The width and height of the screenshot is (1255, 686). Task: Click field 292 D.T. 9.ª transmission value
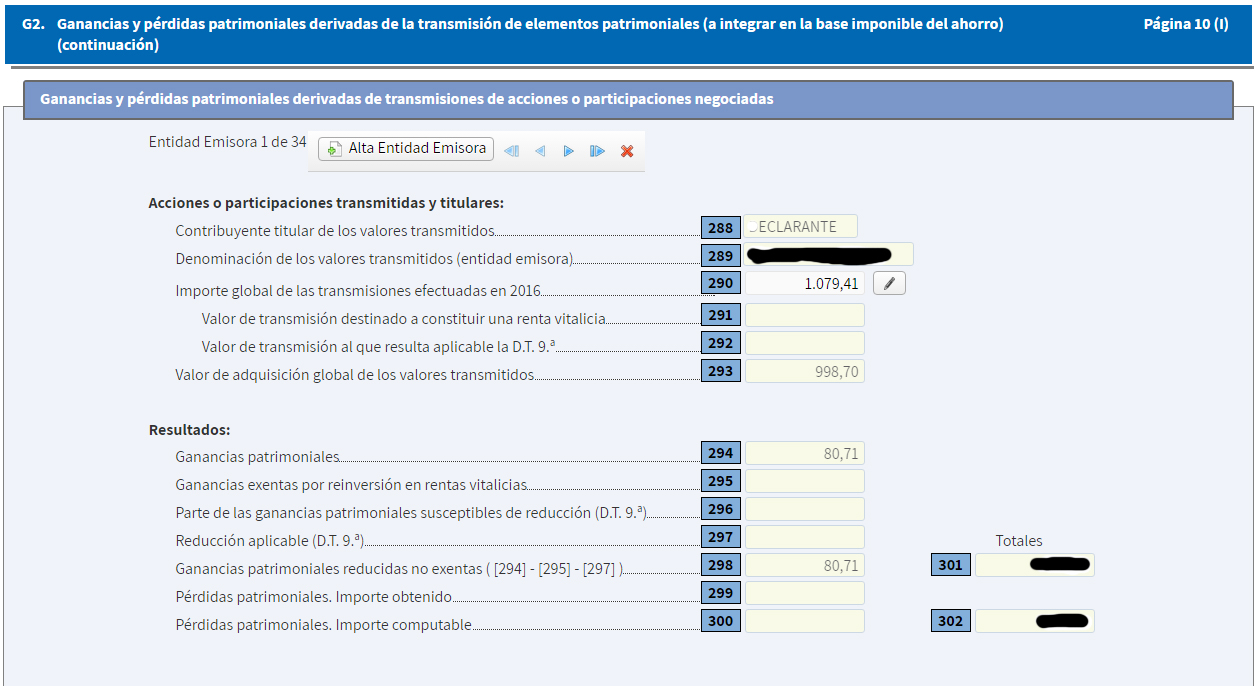804,343
